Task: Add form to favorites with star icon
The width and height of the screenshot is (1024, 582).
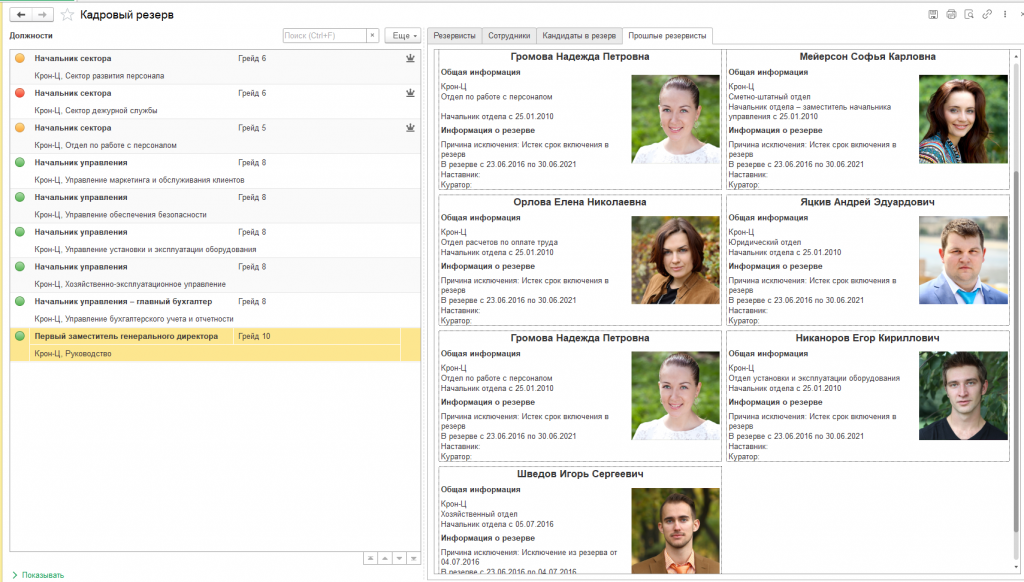Action: tap(67, 14)
